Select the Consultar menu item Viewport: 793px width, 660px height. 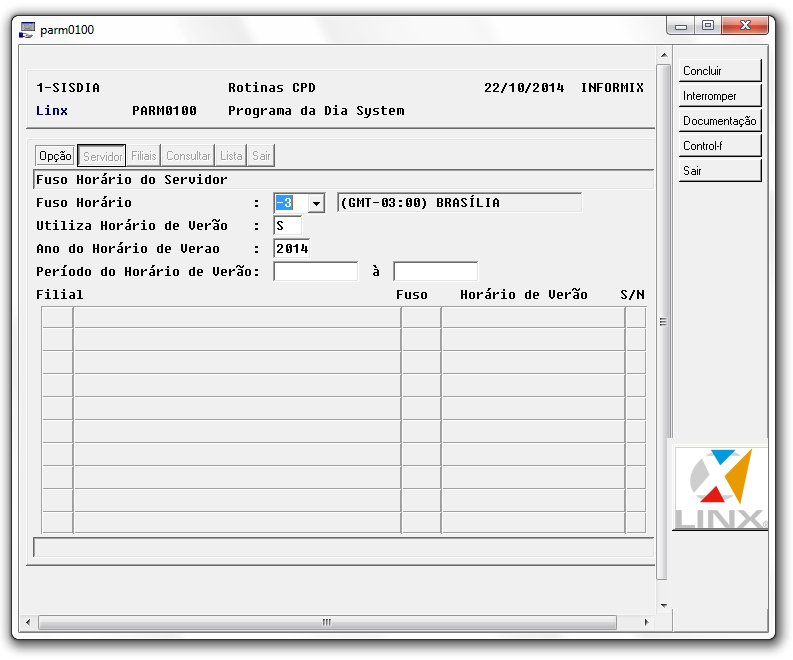tap(188, 155)
